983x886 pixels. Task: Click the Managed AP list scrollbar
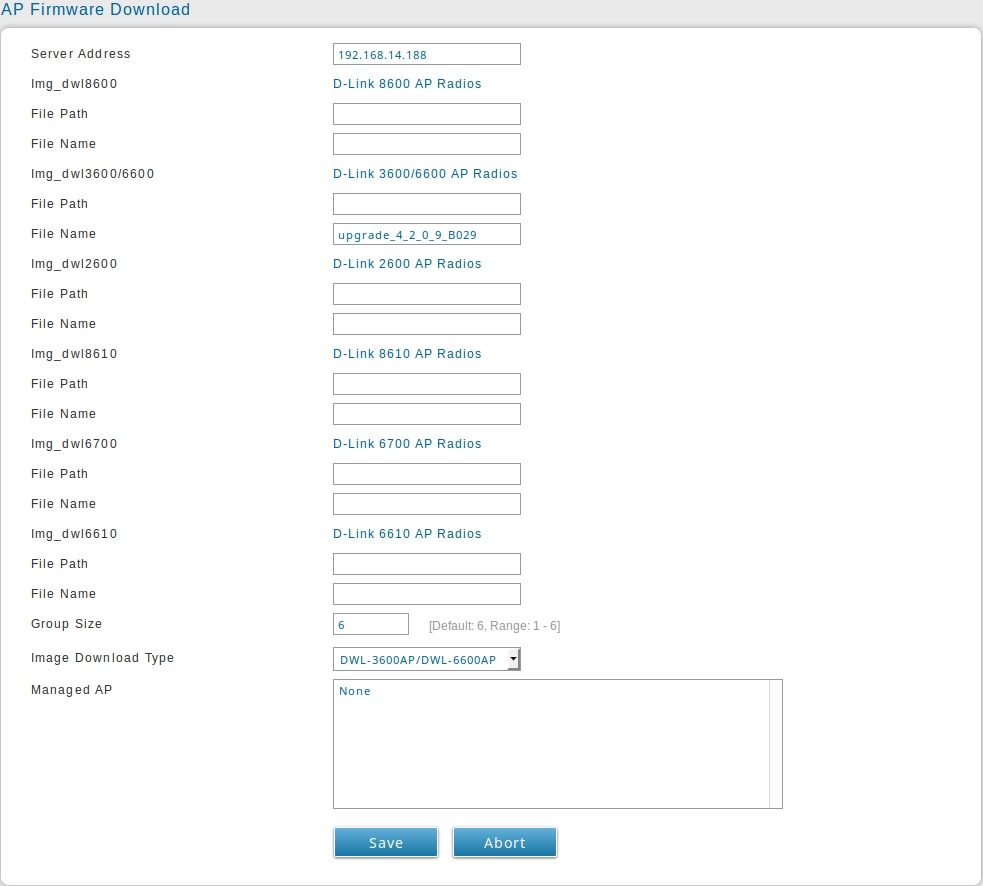(x=775, y=743)
